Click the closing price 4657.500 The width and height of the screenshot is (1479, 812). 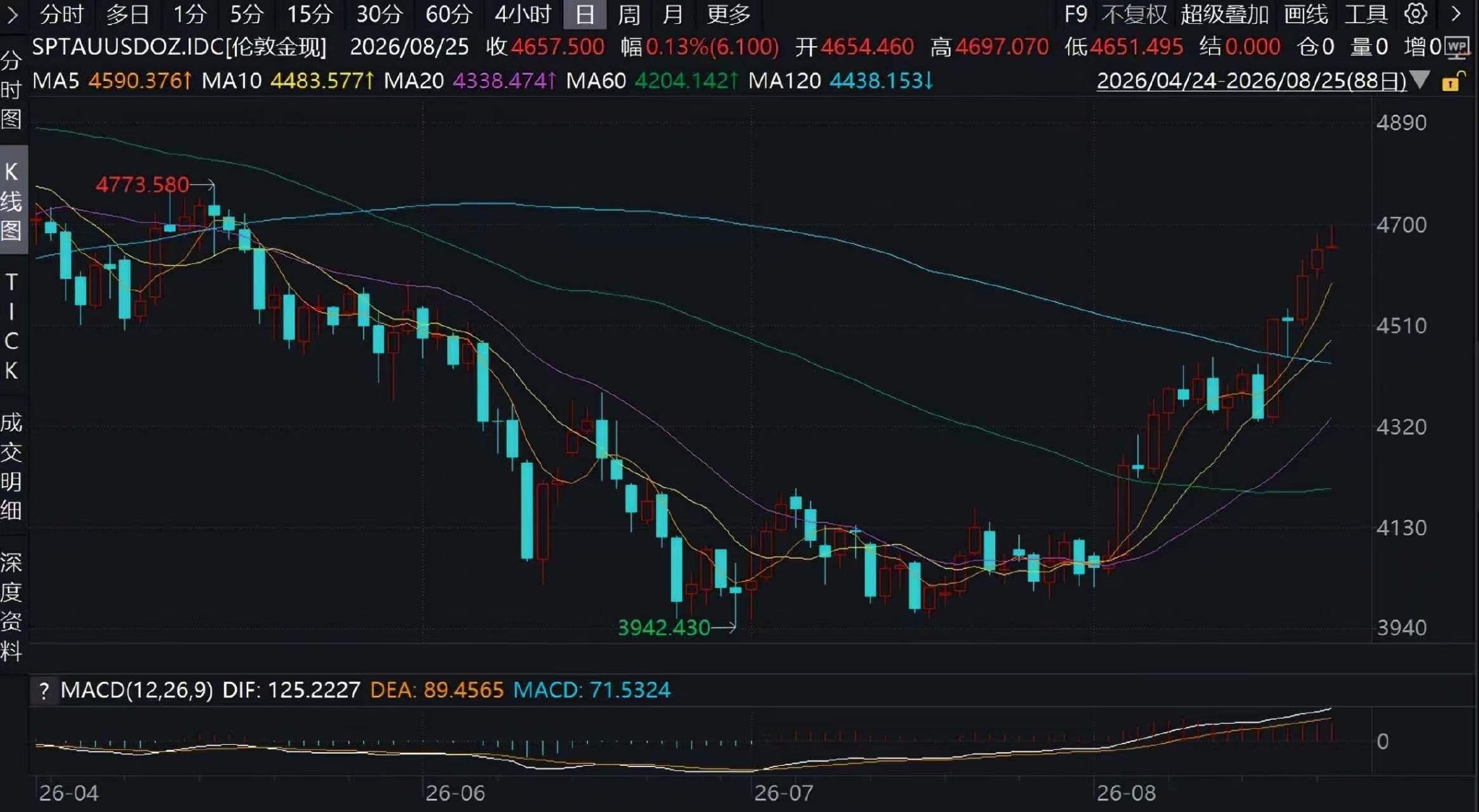pyautogui.click(x=557, y=48)
